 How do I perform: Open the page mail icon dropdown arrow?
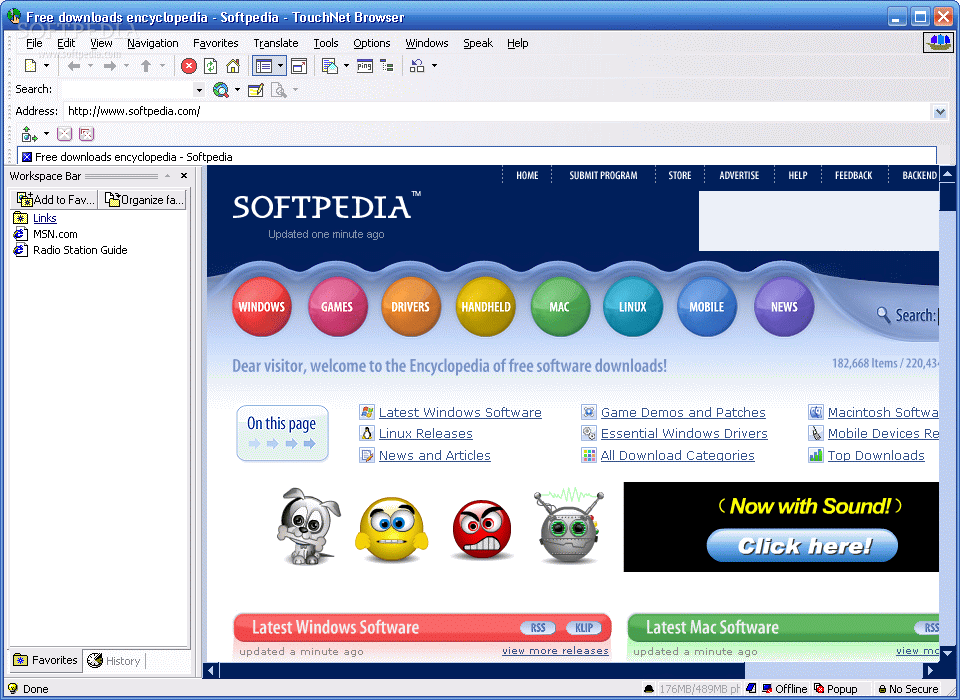click(x=347, y=66)
